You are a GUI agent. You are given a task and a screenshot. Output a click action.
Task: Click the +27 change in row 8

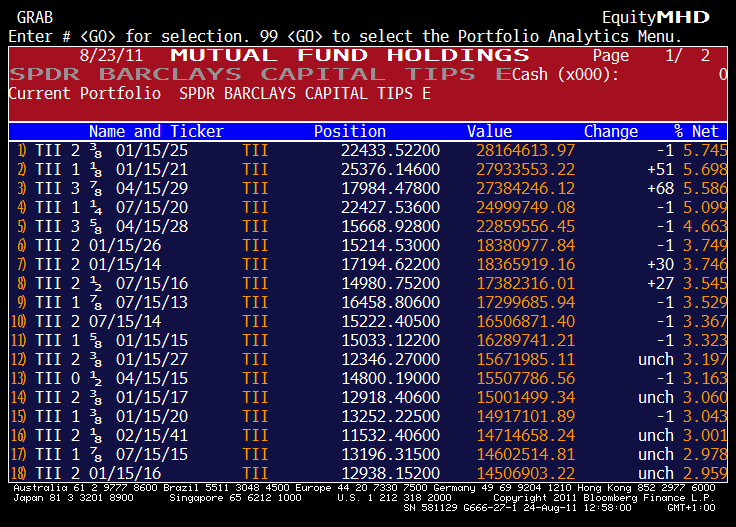660,283
